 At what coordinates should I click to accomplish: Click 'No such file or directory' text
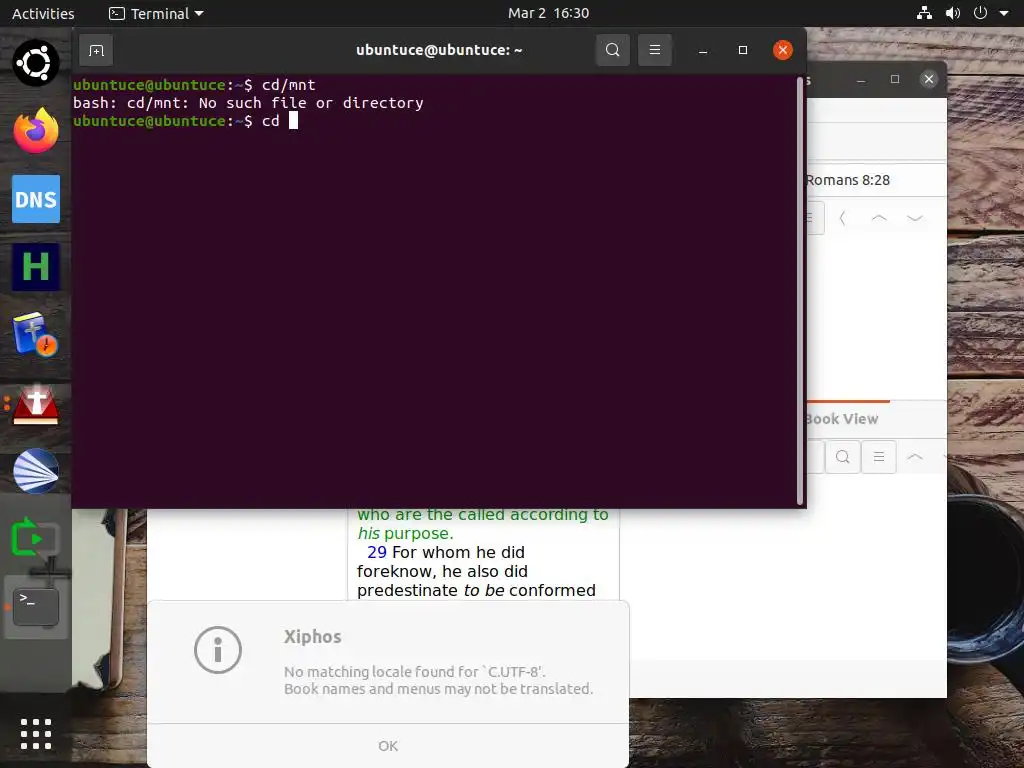[311, 103]
